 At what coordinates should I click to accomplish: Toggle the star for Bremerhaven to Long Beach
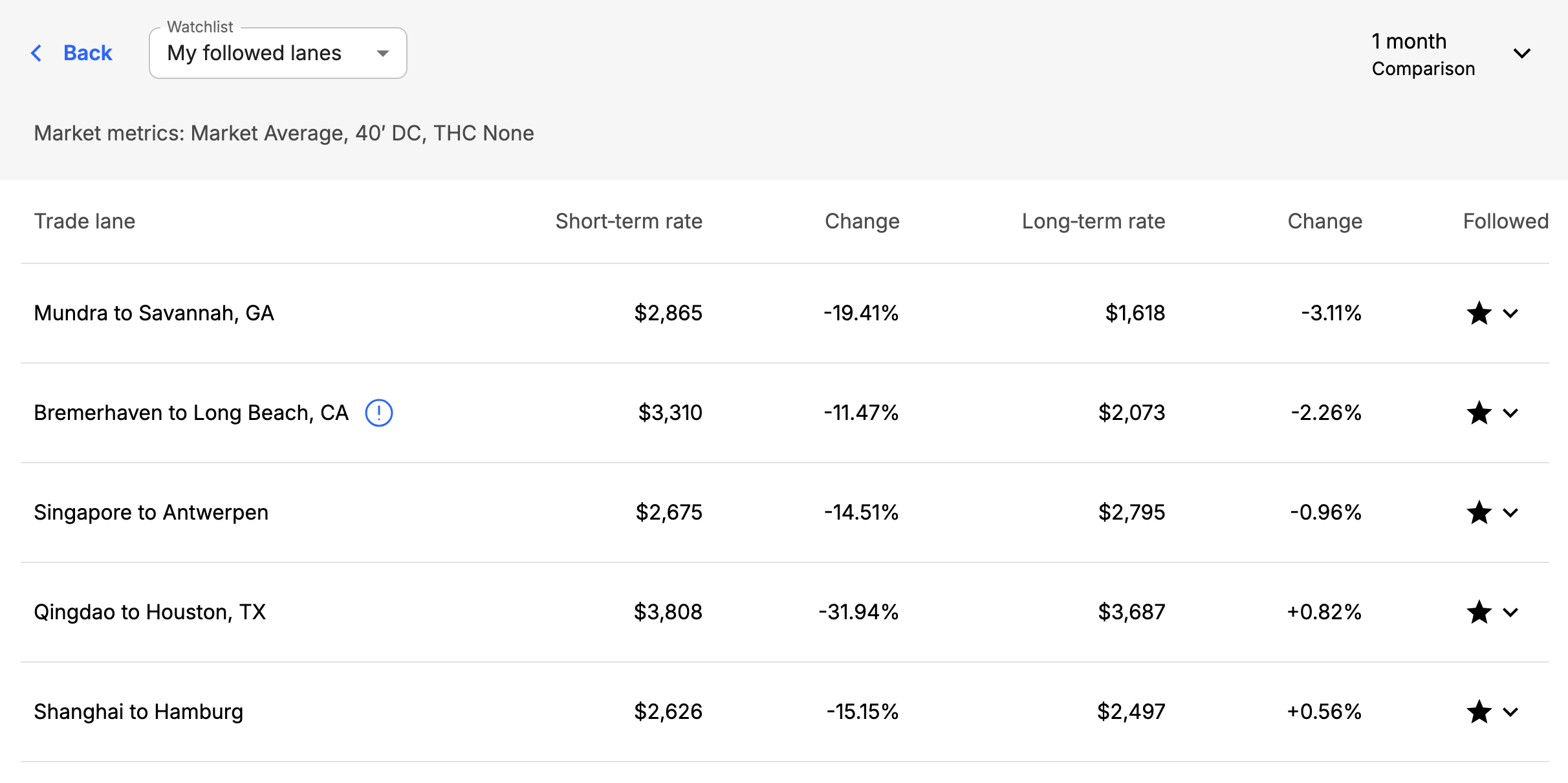[x=1479, y=413]
